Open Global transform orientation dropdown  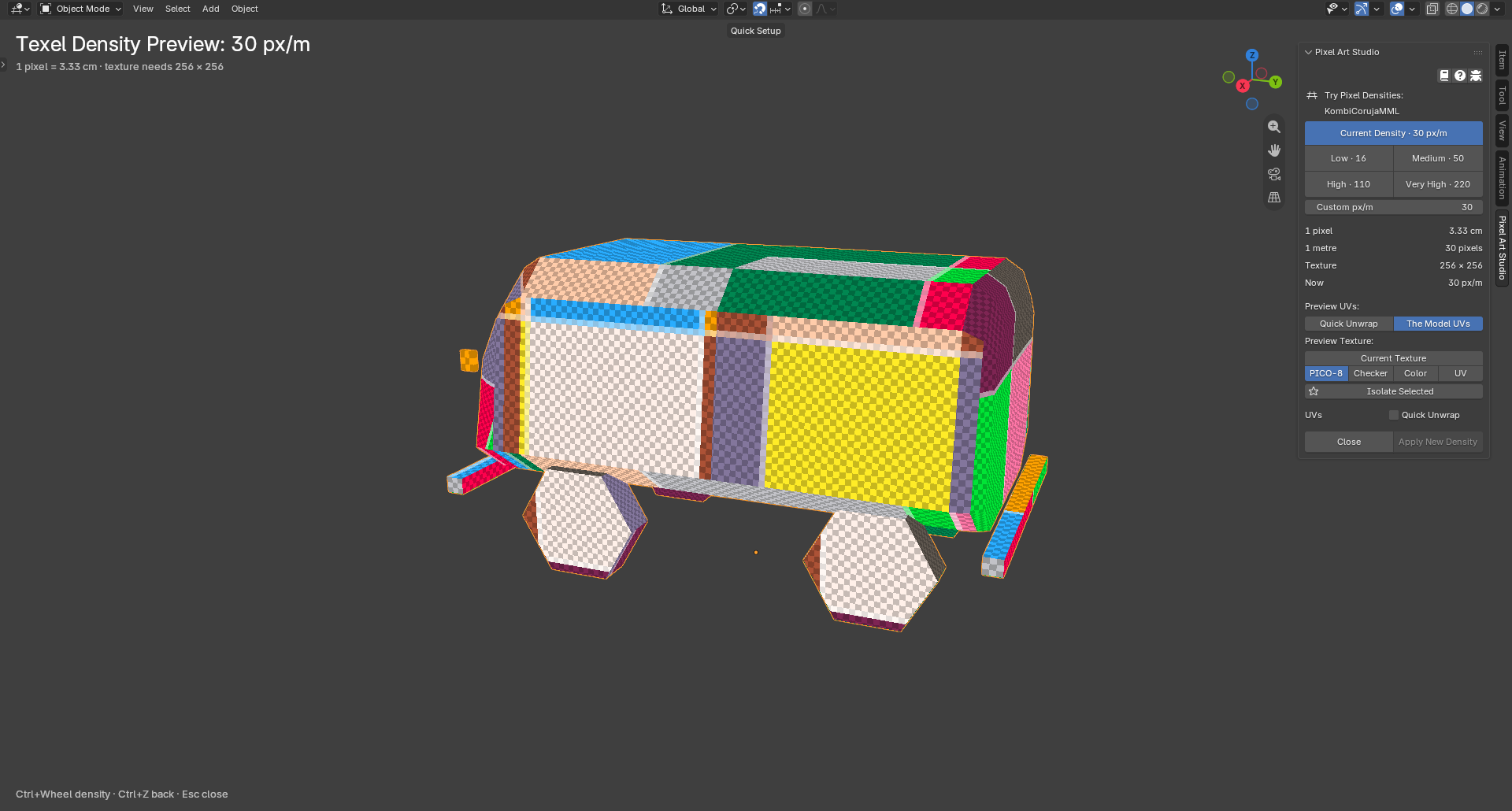point(689,9)
